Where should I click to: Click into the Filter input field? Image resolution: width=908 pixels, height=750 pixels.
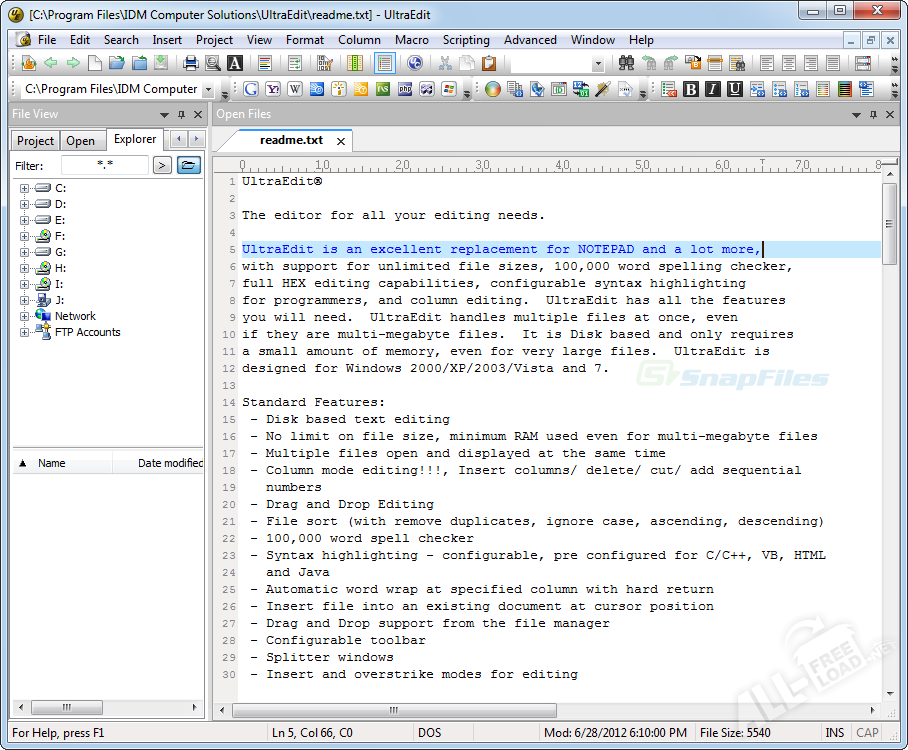105,165
